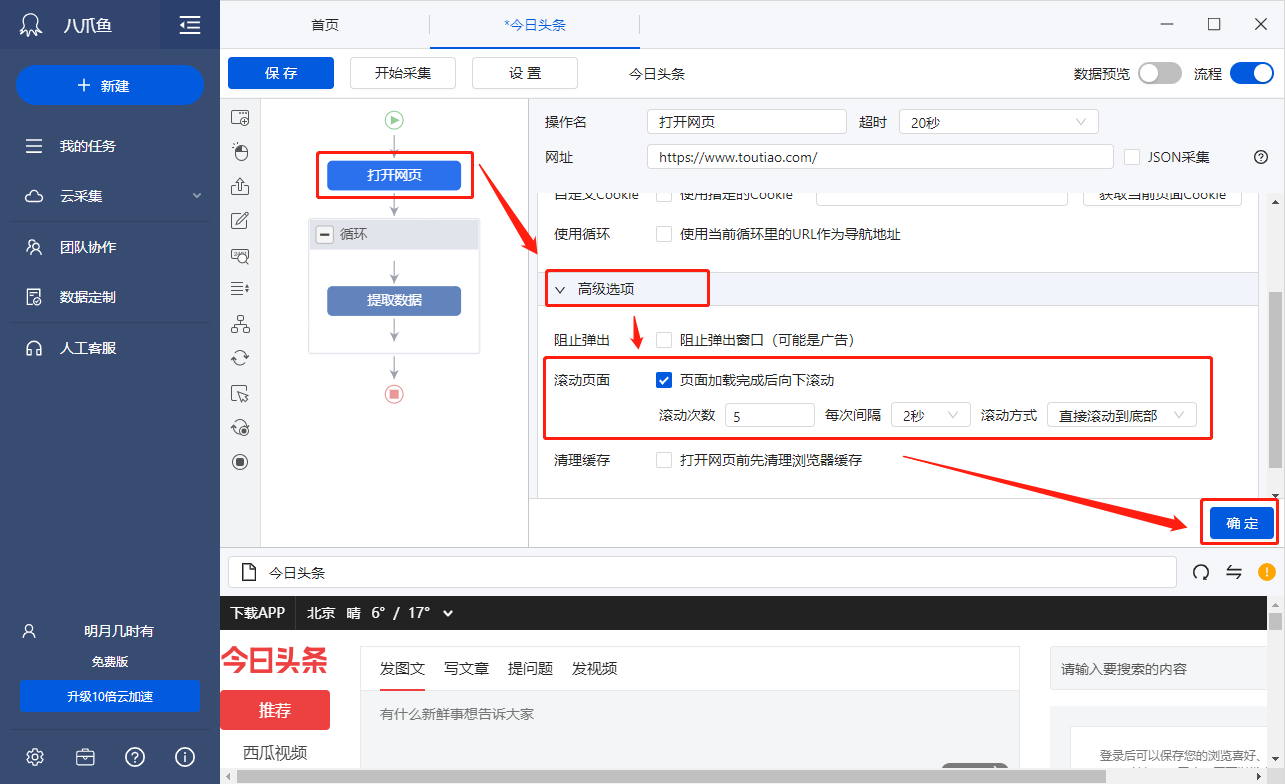The height and width of the screenshot is (784, 1285).
Task: Open the help question-mark icon in sidebar
Action: click(x=135, y=757)
